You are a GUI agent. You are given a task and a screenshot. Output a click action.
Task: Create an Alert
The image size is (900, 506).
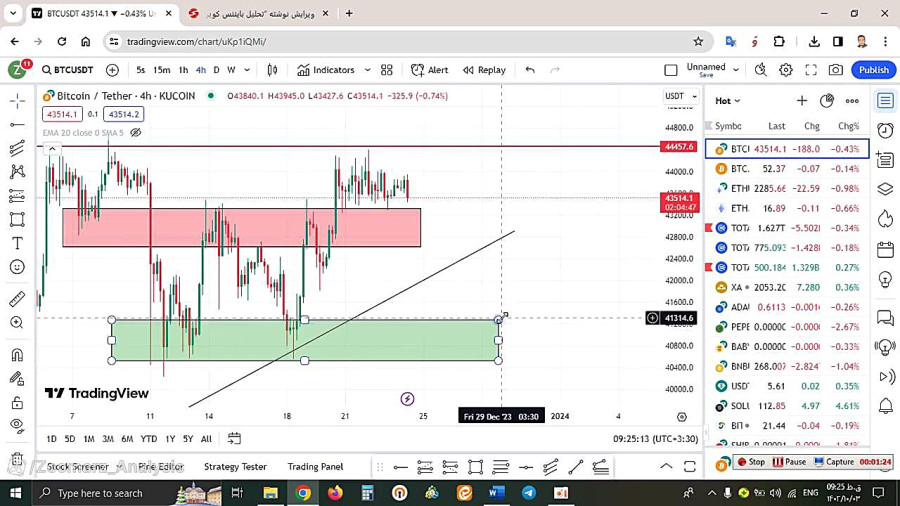[x=429, y=70]
